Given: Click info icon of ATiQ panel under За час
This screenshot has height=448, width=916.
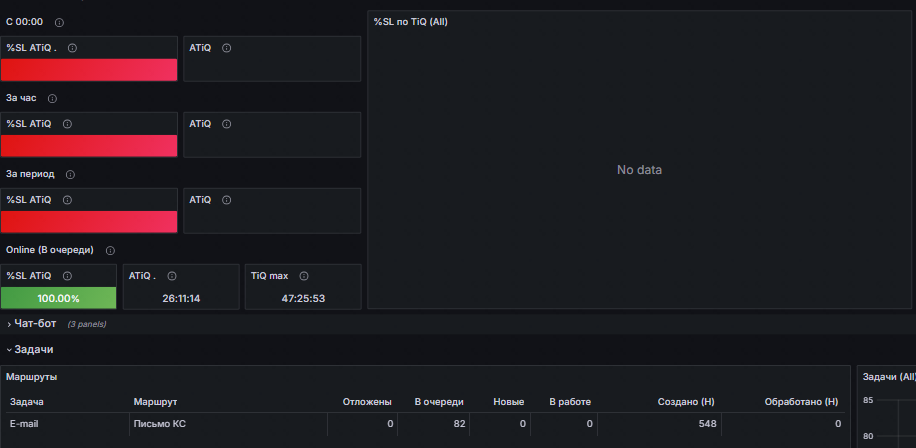Looking at the screenshot, I should click(x=227, y=124).
